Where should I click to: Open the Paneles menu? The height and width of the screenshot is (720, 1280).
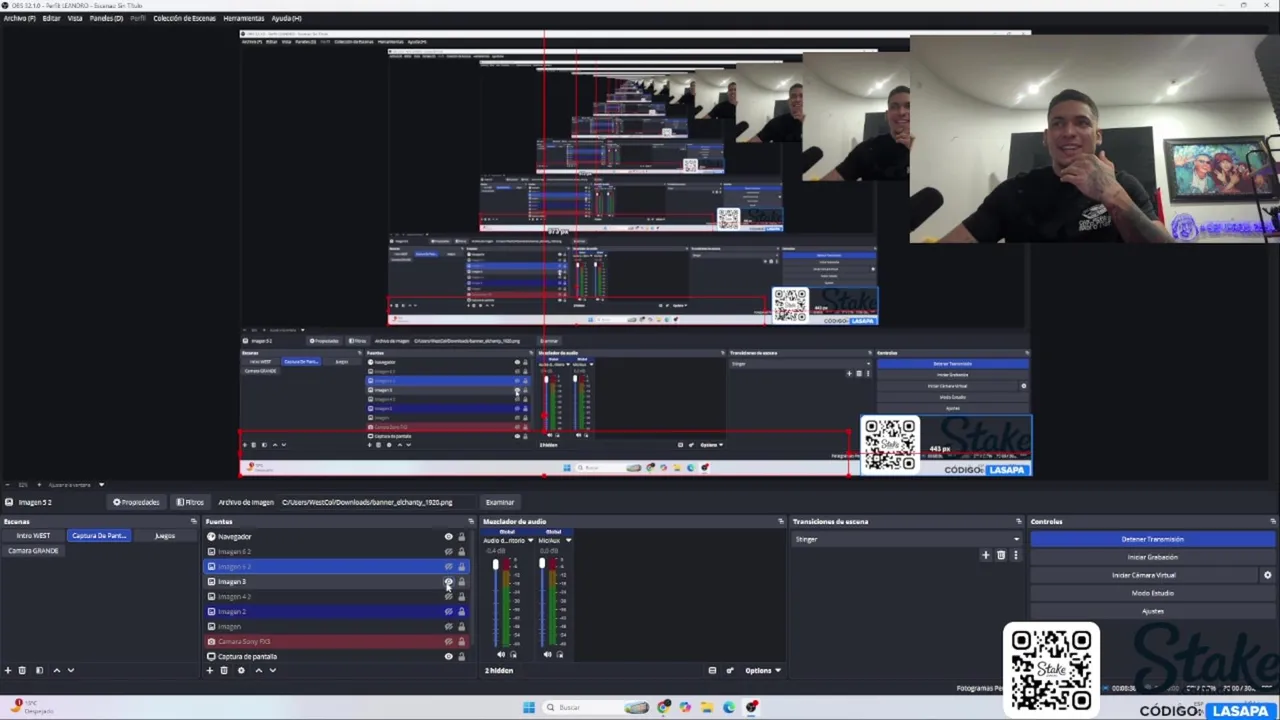click(x=106, y=18)
